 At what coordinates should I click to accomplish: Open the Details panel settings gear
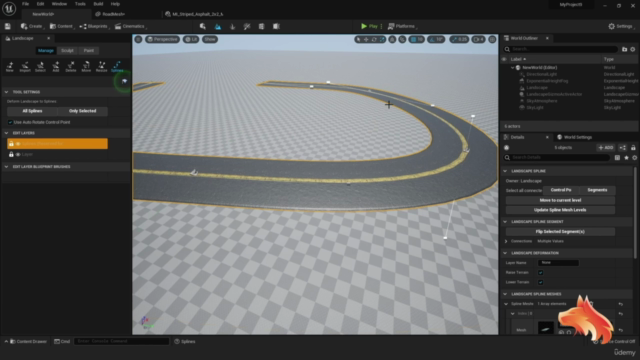[634, 158]
